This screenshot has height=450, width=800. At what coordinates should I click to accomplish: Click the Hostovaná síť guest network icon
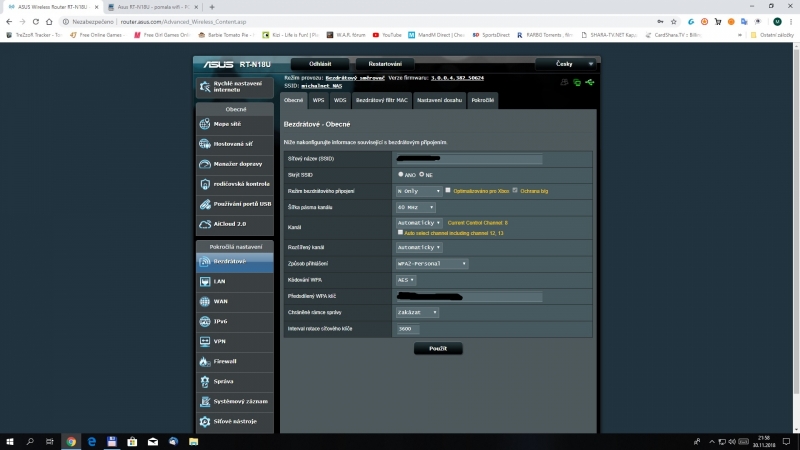205,144
